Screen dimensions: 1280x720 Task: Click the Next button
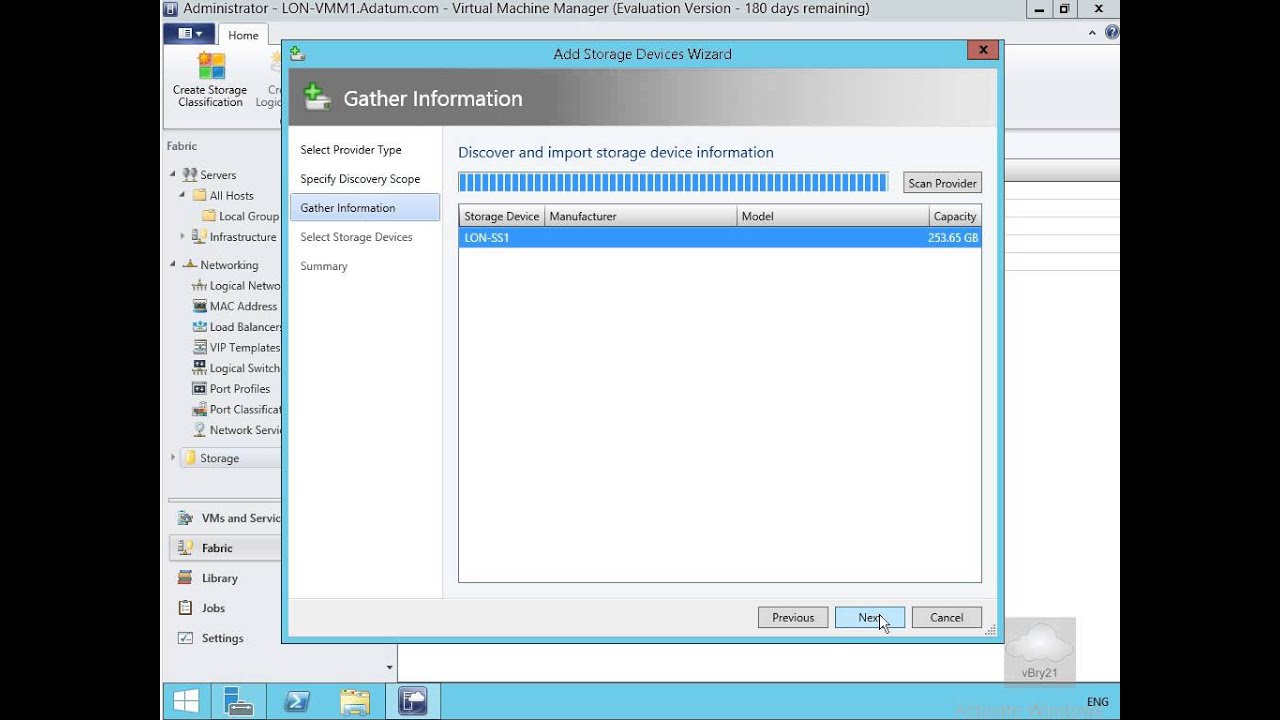(x=870, y=617)
